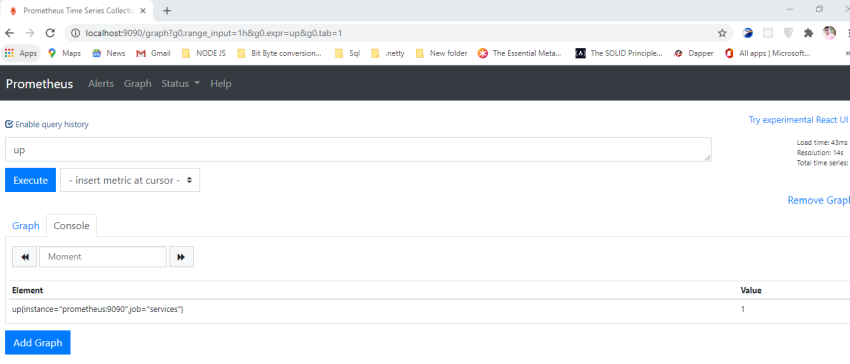The width and height of the screenshot is (850, 364).
Task: Toggle Enable query history checkbox
Action: point(9,124)
